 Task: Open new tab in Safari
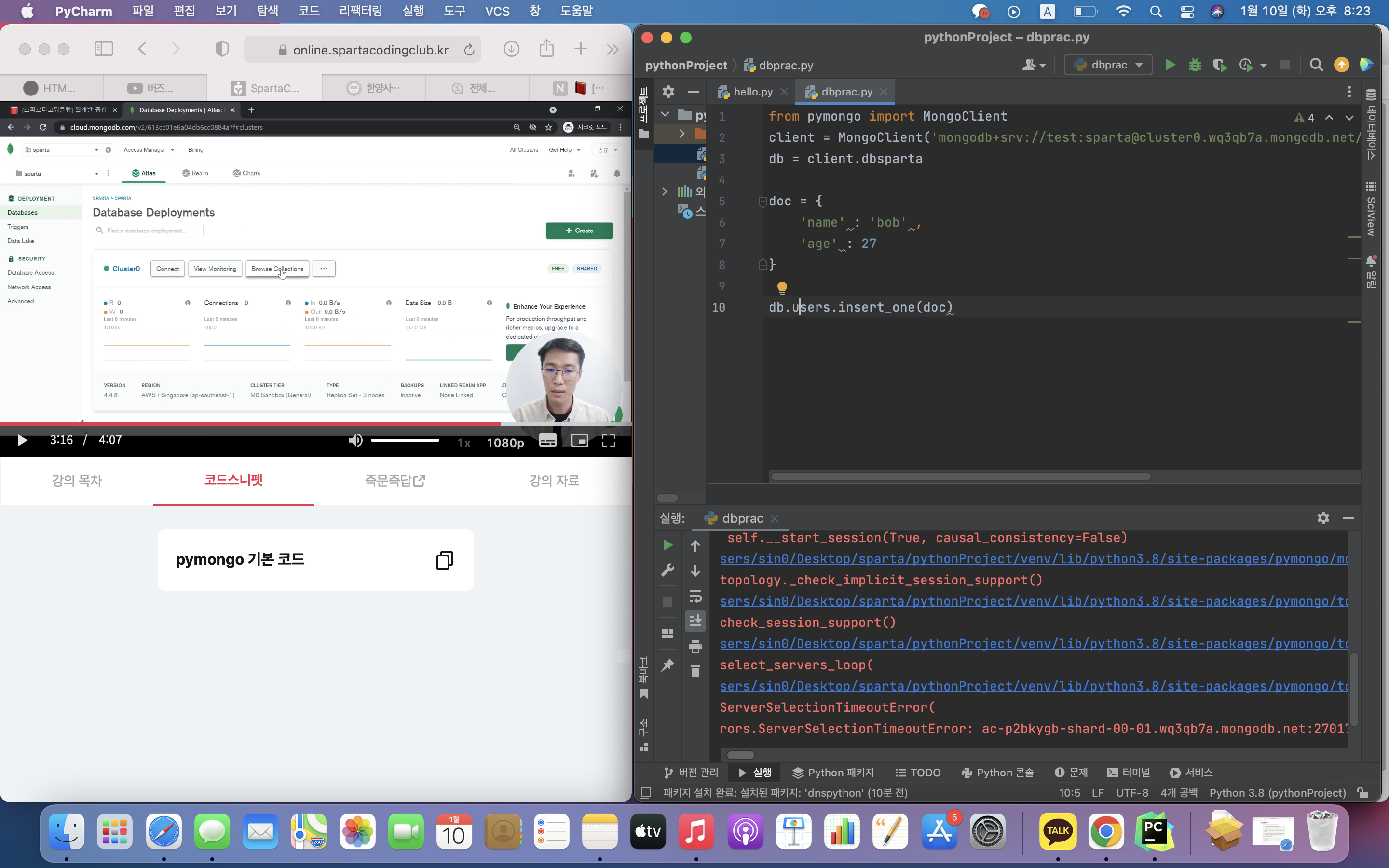pos(581,49)
